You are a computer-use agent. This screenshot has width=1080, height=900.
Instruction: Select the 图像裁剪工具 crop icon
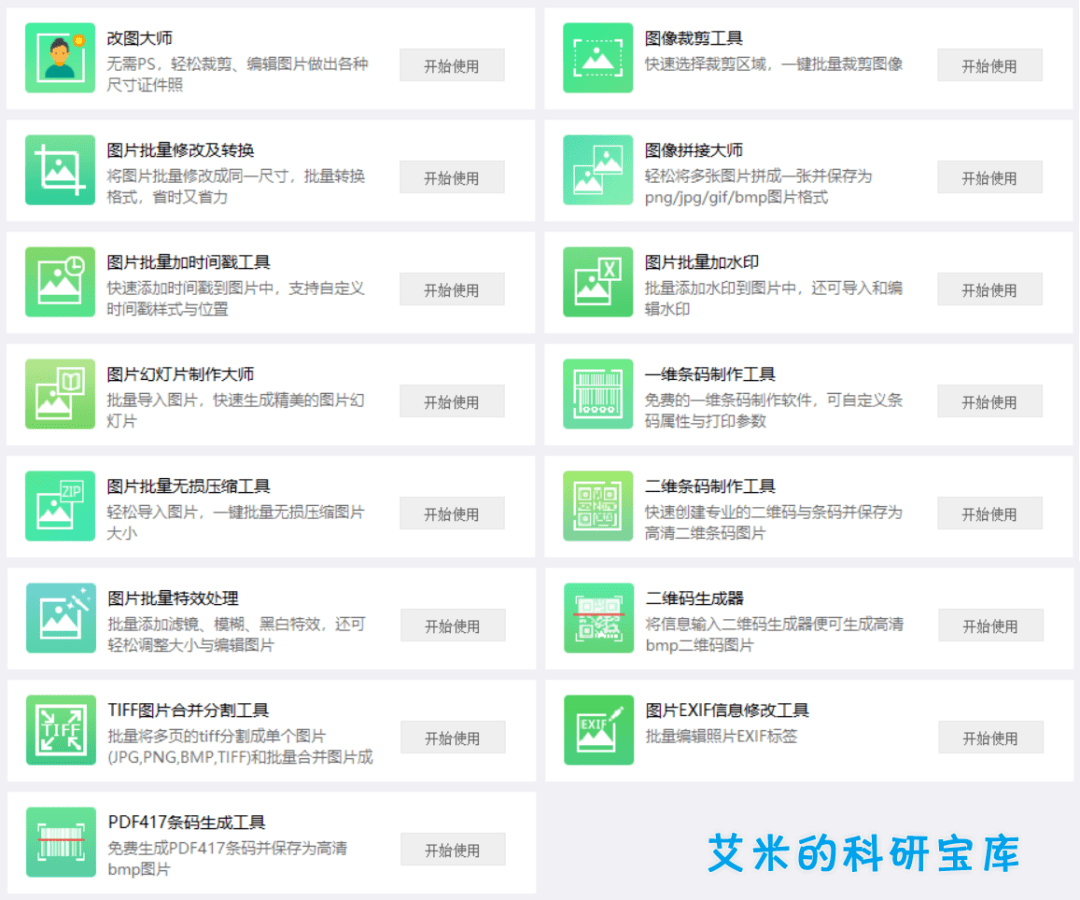coord(598,58)
